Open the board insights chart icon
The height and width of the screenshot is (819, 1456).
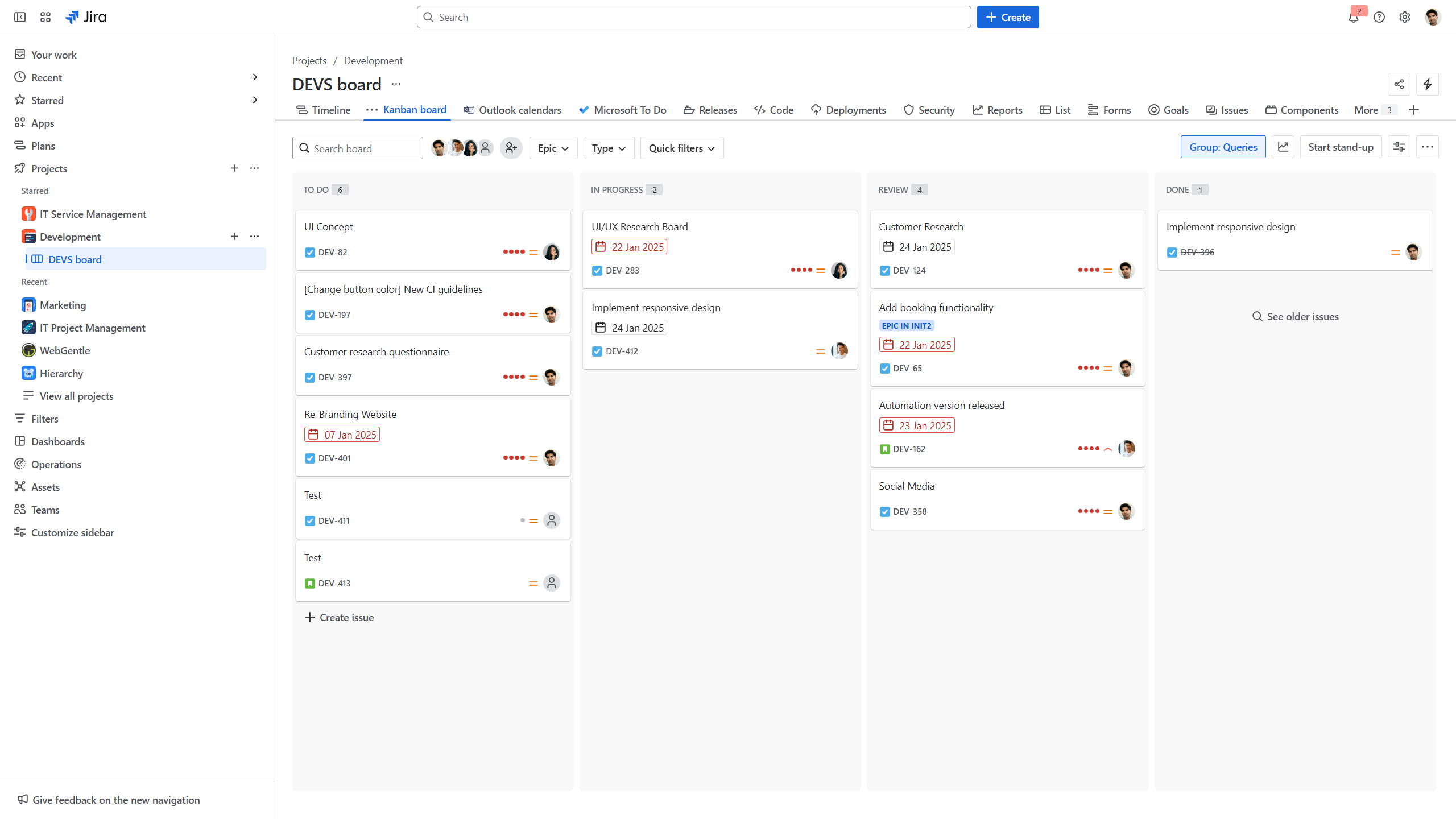pyautogui.click(x=1283, y=147)
